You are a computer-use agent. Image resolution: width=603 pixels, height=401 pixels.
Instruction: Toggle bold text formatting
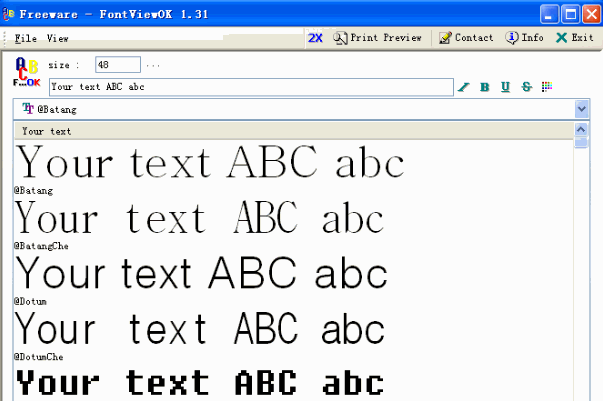(485, 87)
